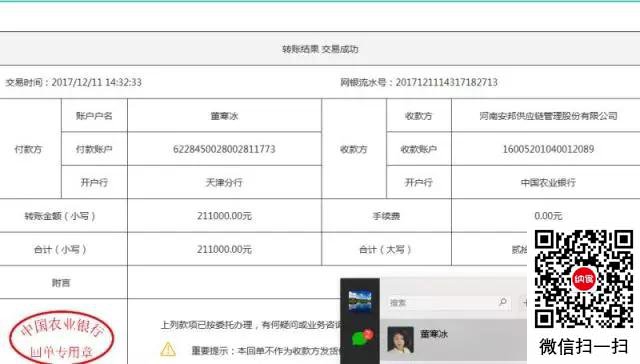640x364 pixels.
Task: Click the 微信扫一扫 caption
Action: click(584, 346)
